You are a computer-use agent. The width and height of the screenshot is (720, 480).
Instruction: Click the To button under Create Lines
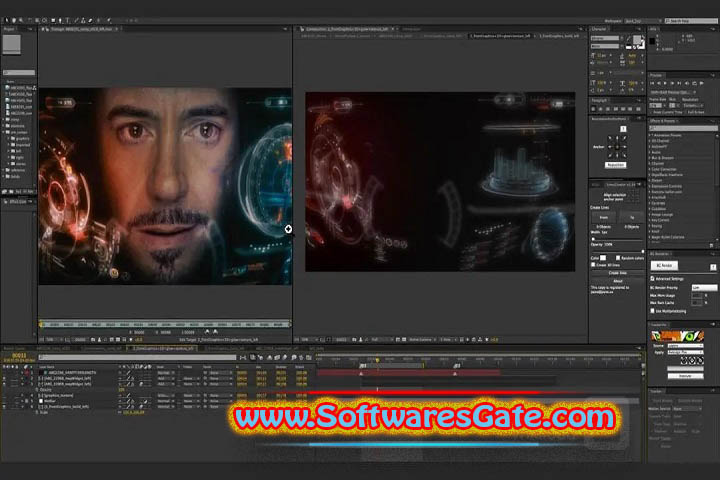tap(632, 217)
